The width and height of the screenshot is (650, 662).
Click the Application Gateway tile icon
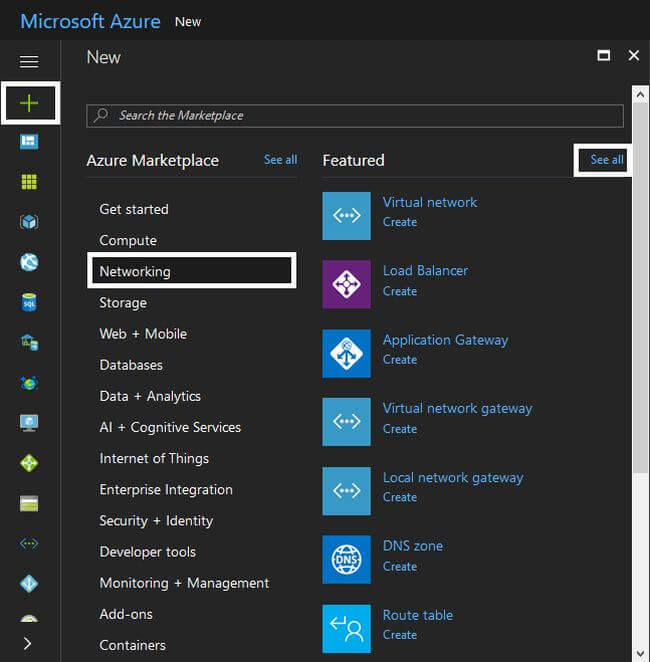coord(346,353)
